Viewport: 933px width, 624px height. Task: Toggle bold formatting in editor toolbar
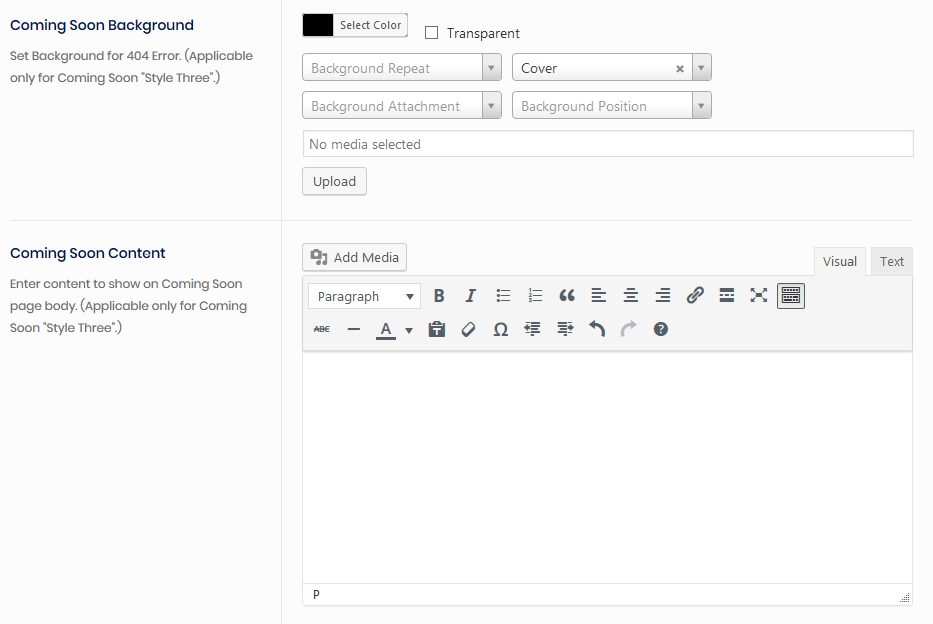coord(439,296)
